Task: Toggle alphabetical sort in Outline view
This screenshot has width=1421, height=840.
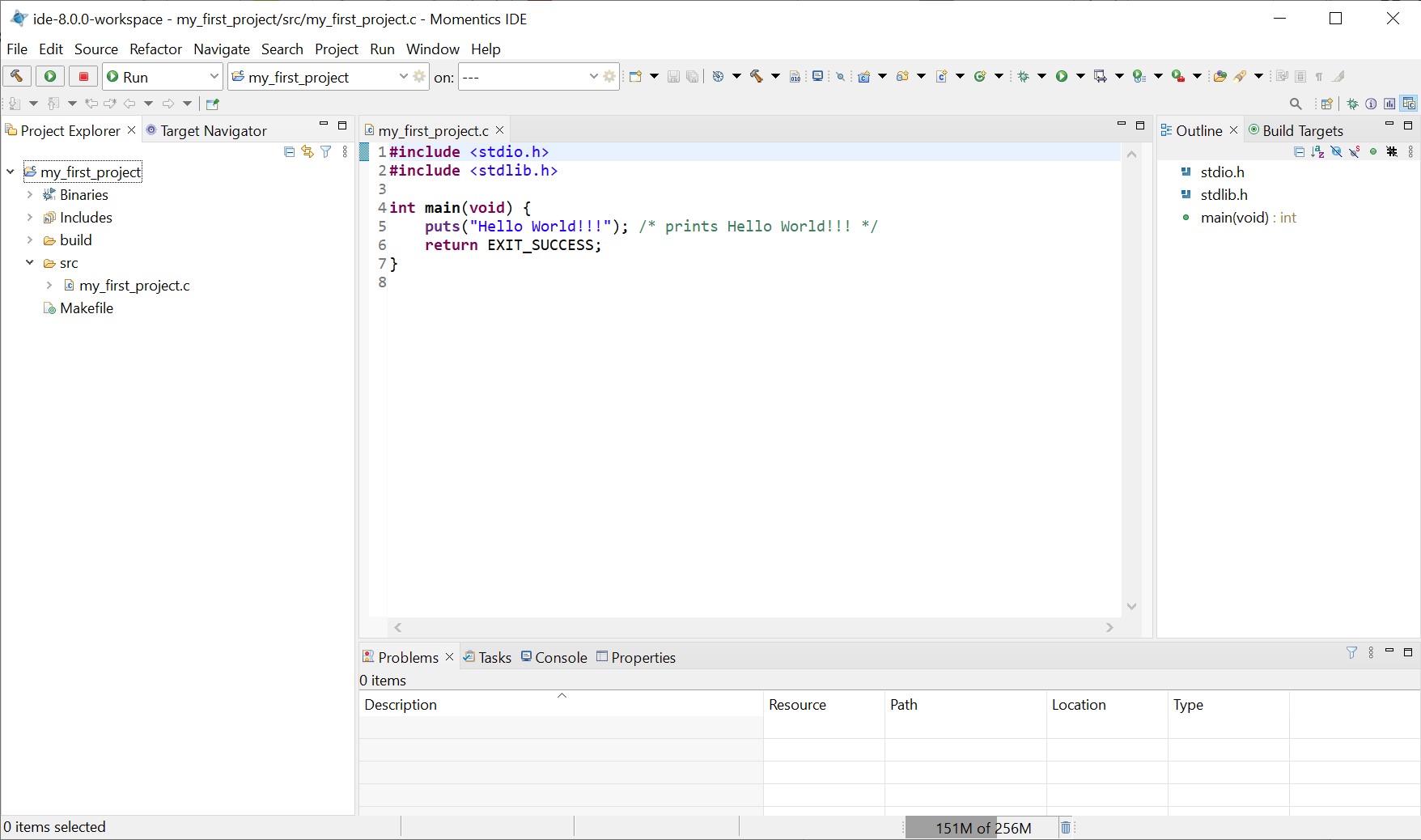Action: 1317,151
